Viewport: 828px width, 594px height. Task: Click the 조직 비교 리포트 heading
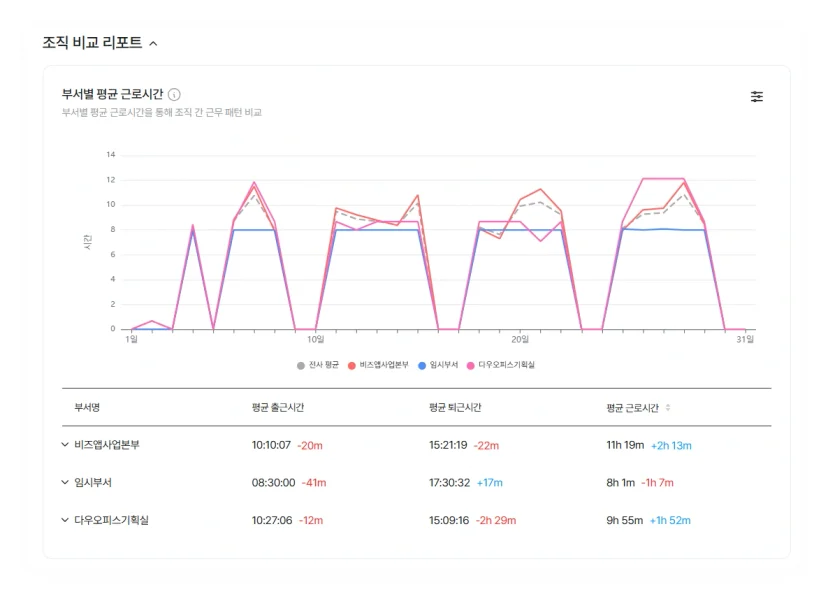coord(92,42)
